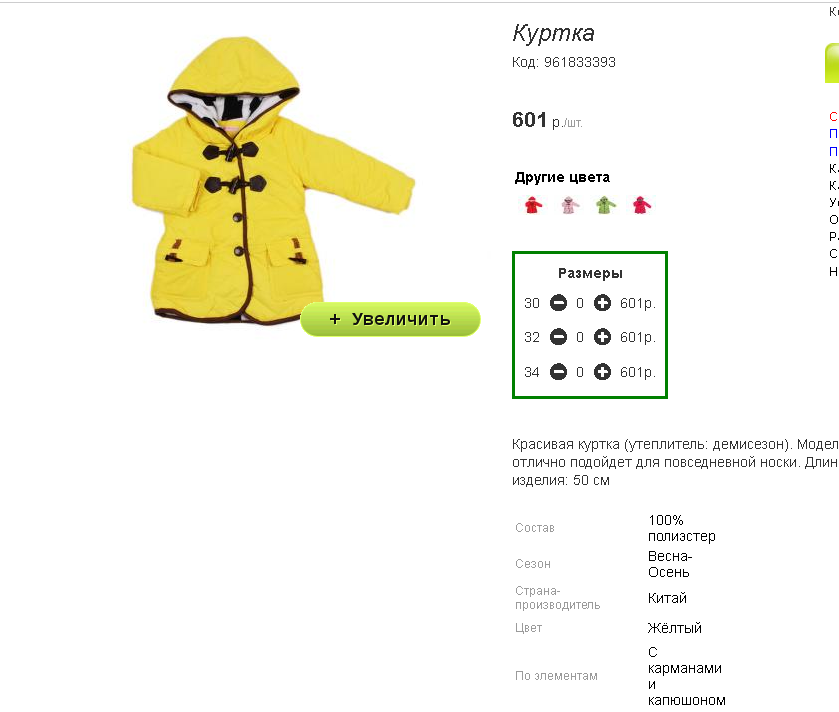Pick the green jacket color variant
Image resolution: width=839 pixels, height=712 pixels.
(606, 205)
